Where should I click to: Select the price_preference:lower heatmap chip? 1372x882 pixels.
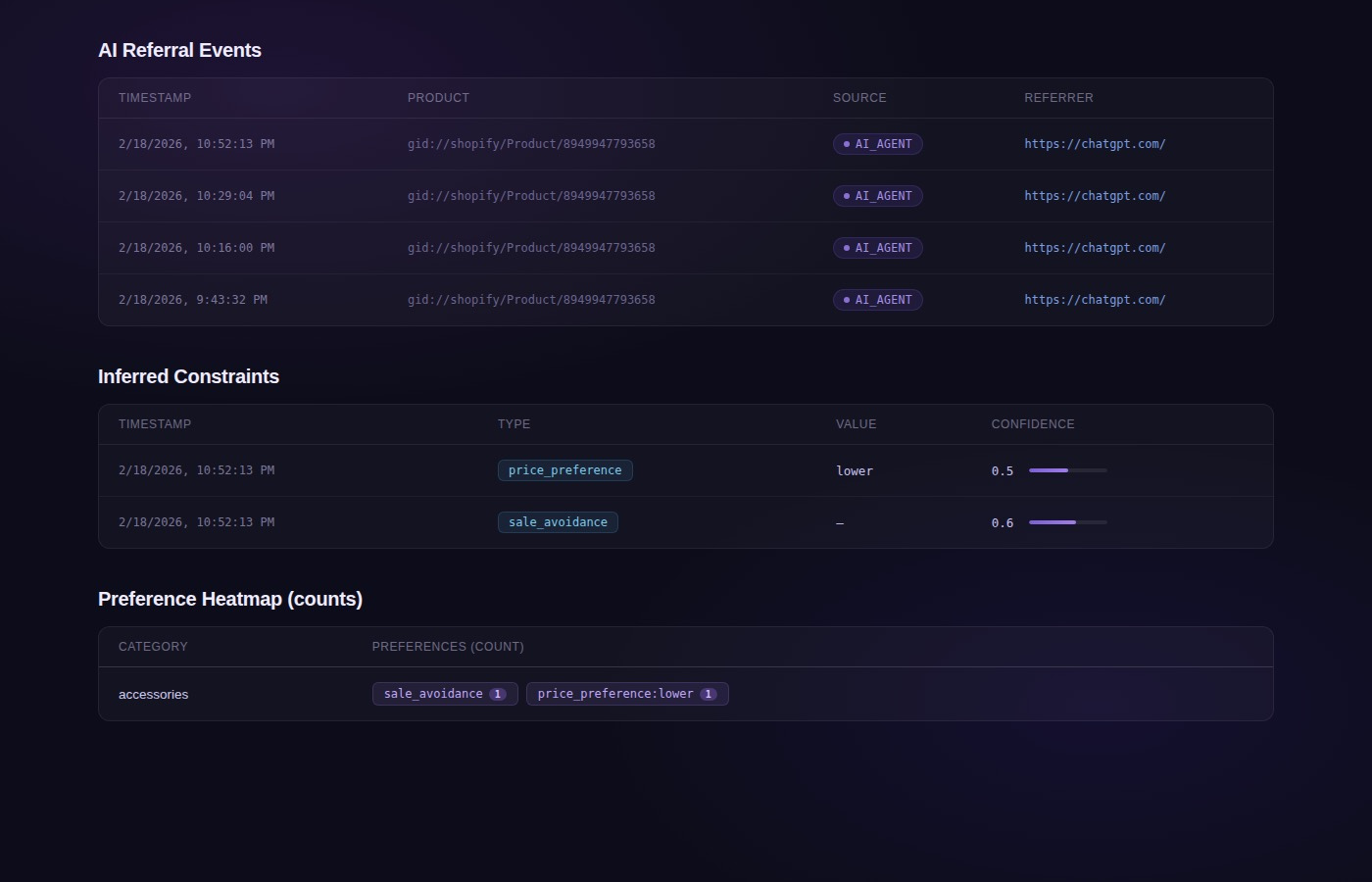[x=626, y=693]
